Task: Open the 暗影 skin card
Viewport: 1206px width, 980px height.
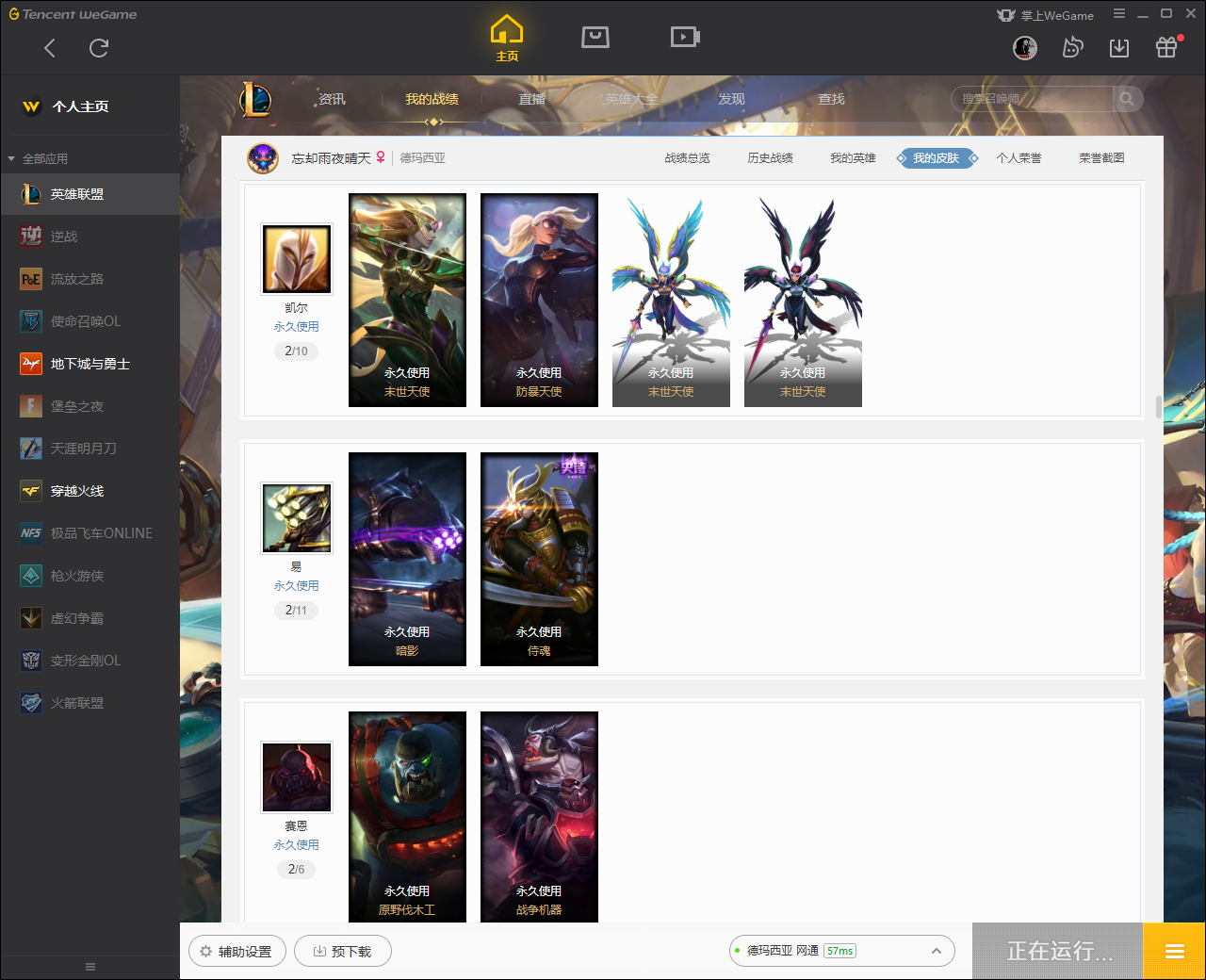Action: click(407, 559)
